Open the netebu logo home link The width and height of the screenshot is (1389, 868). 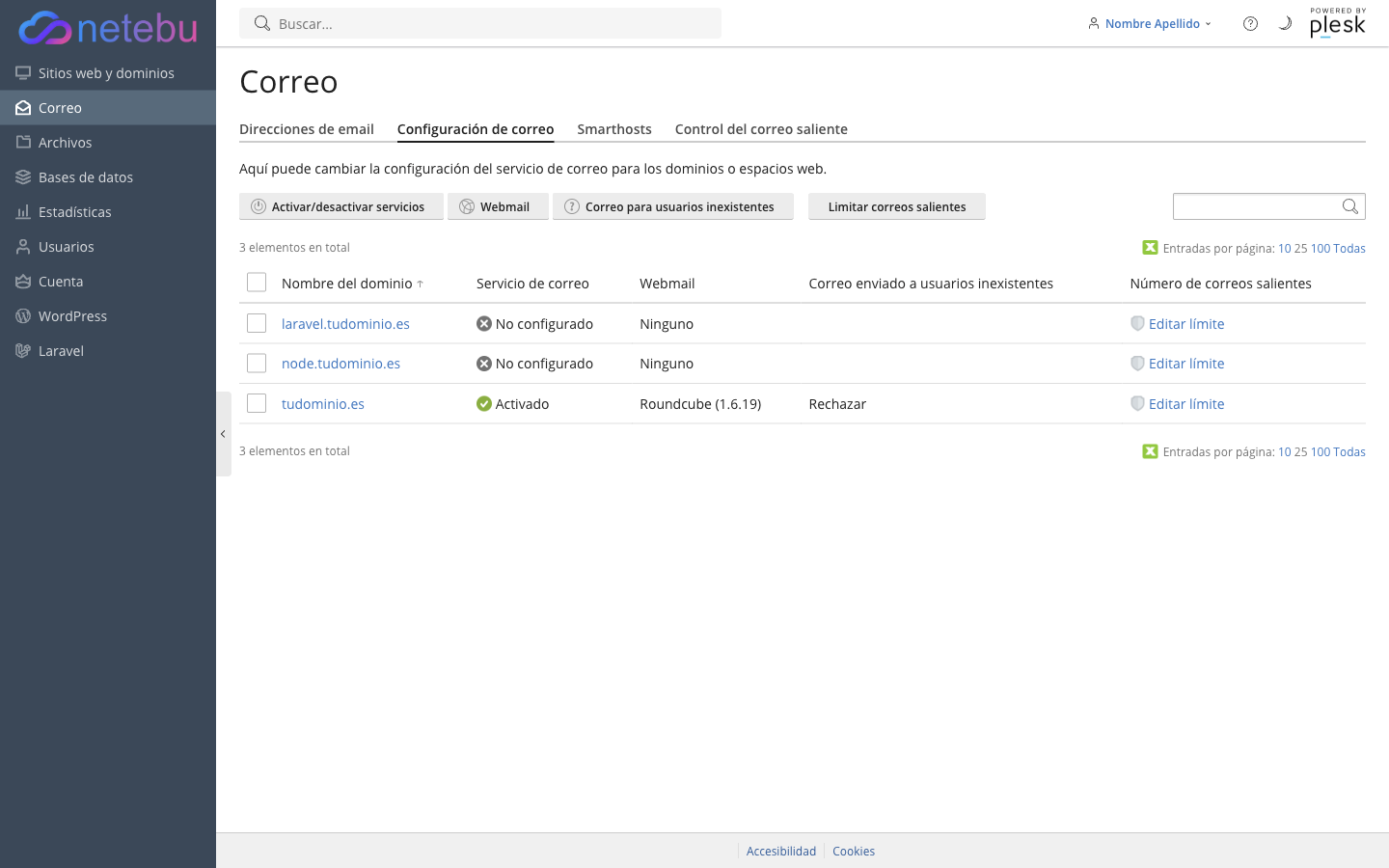(108, 28)
